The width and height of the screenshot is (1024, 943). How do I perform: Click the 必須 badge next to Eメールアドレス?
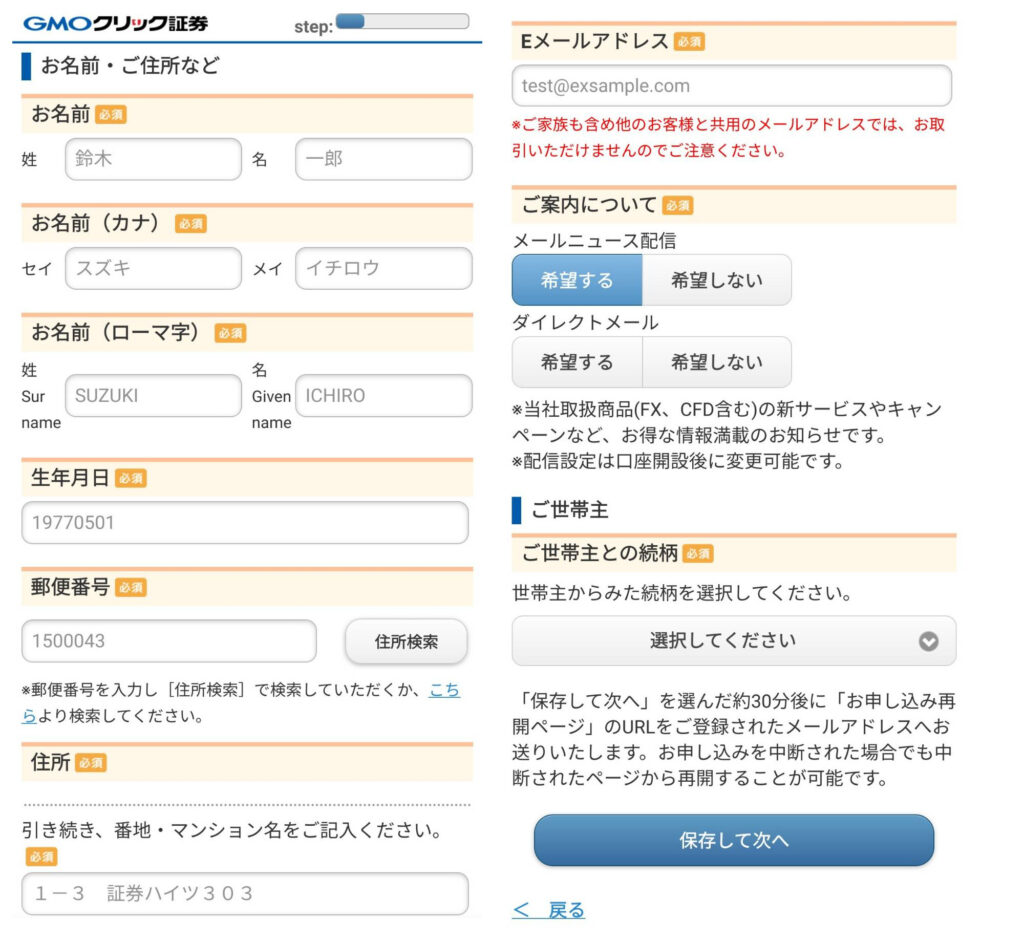pos(689,42)
